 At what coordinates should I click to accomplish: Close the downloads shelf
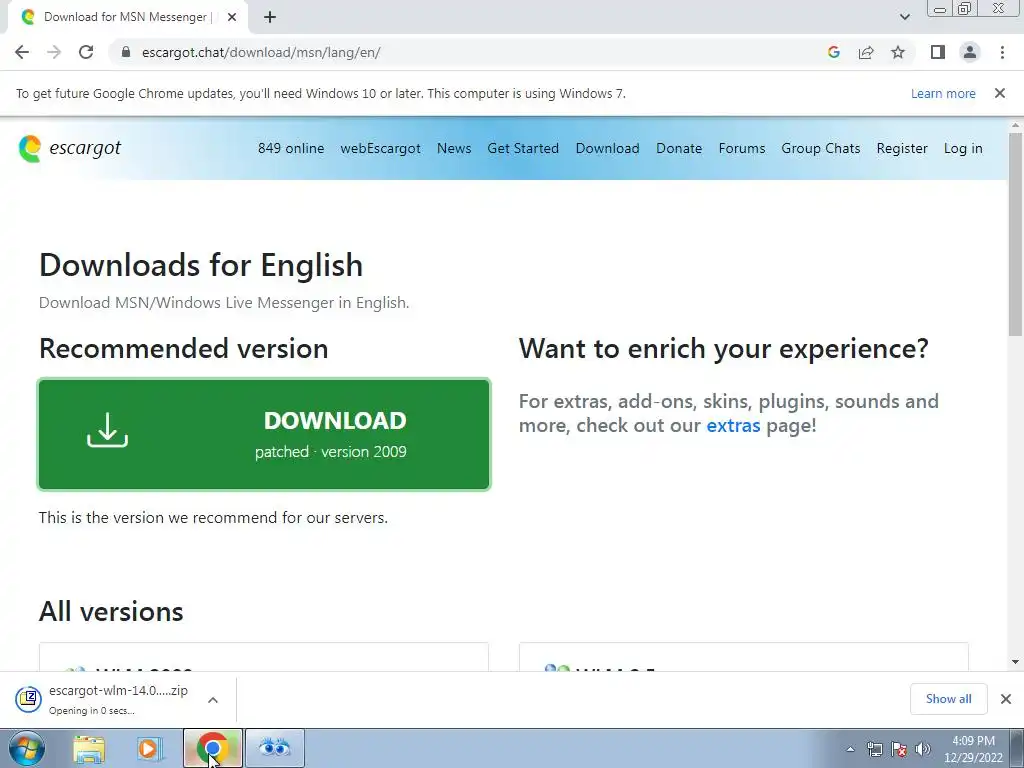point(1006,699)
